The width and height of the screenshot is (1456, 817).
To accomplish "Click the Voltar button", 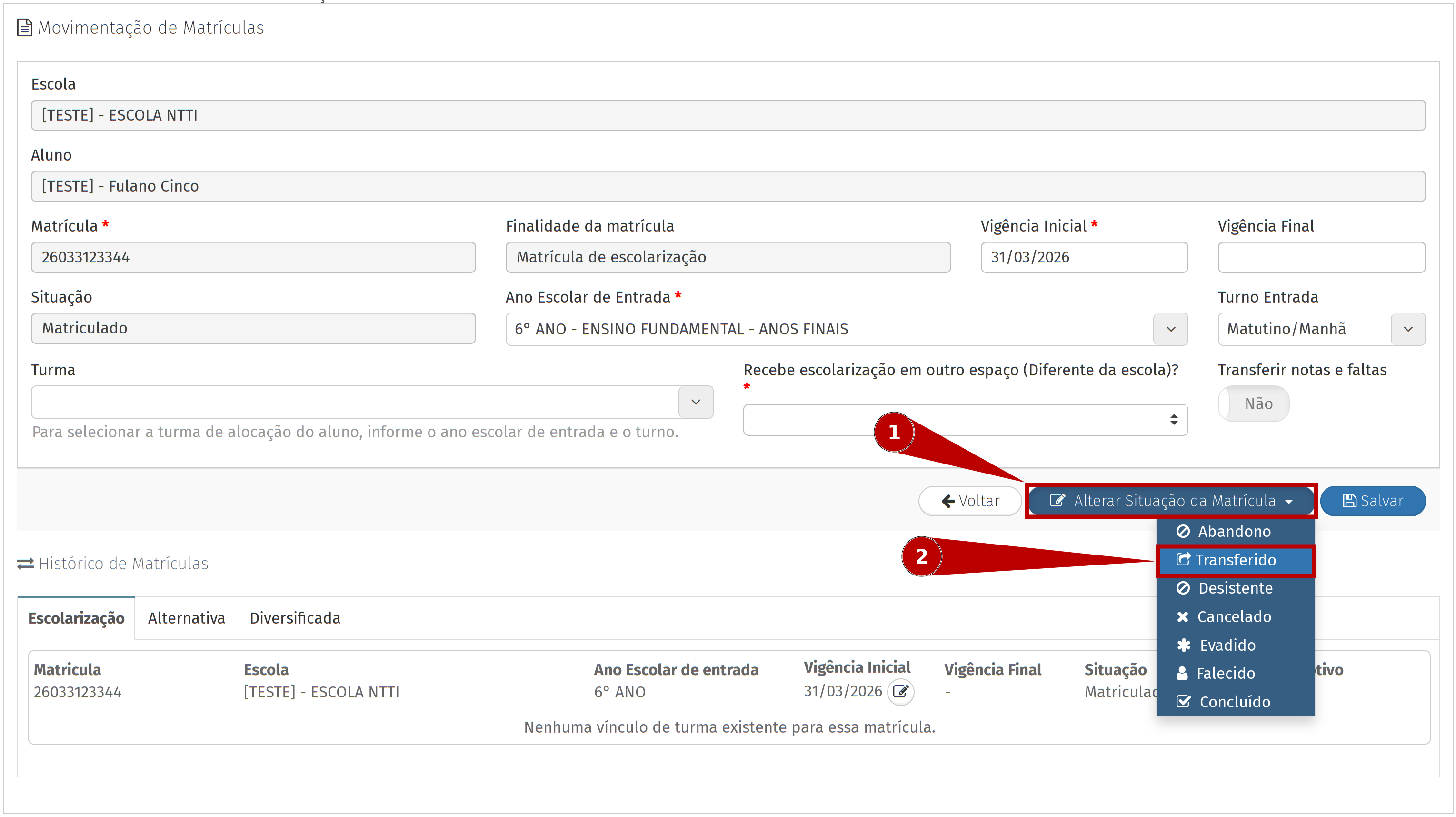I will click(x=970, y=501).
